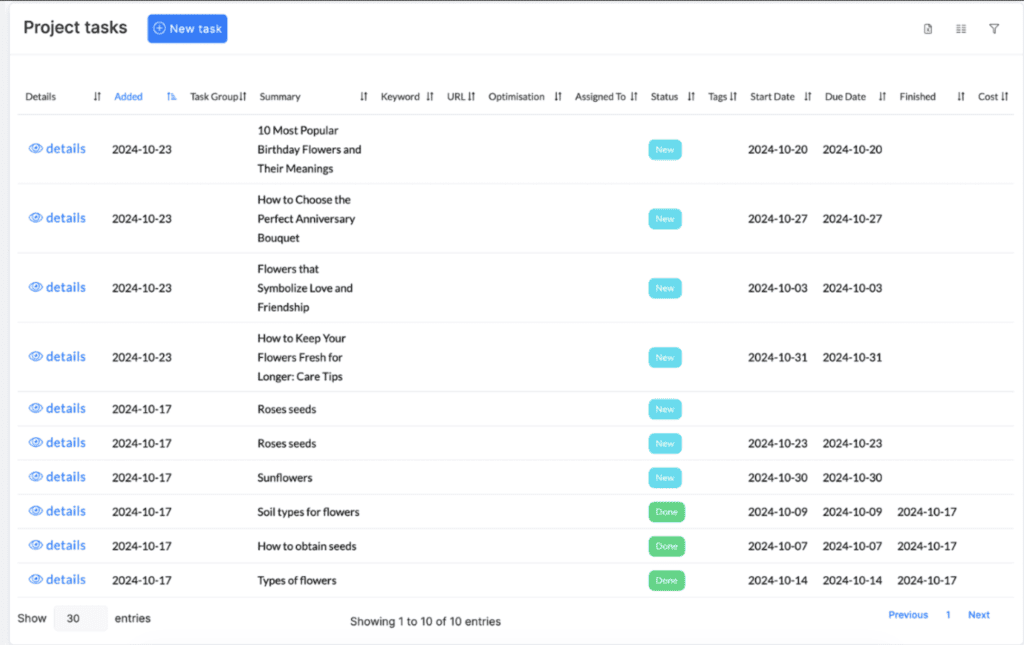
Task: Sort table by Due Date arrows
Action: point(882,97)
